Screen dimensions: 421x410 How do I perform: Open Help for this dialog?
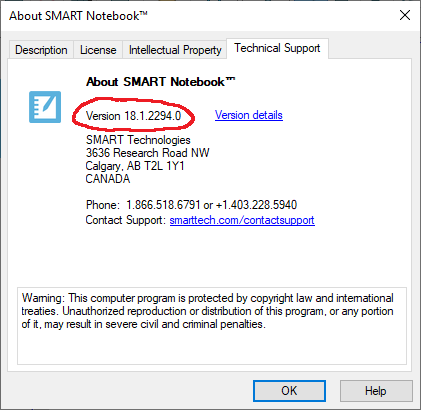(376, 391)
